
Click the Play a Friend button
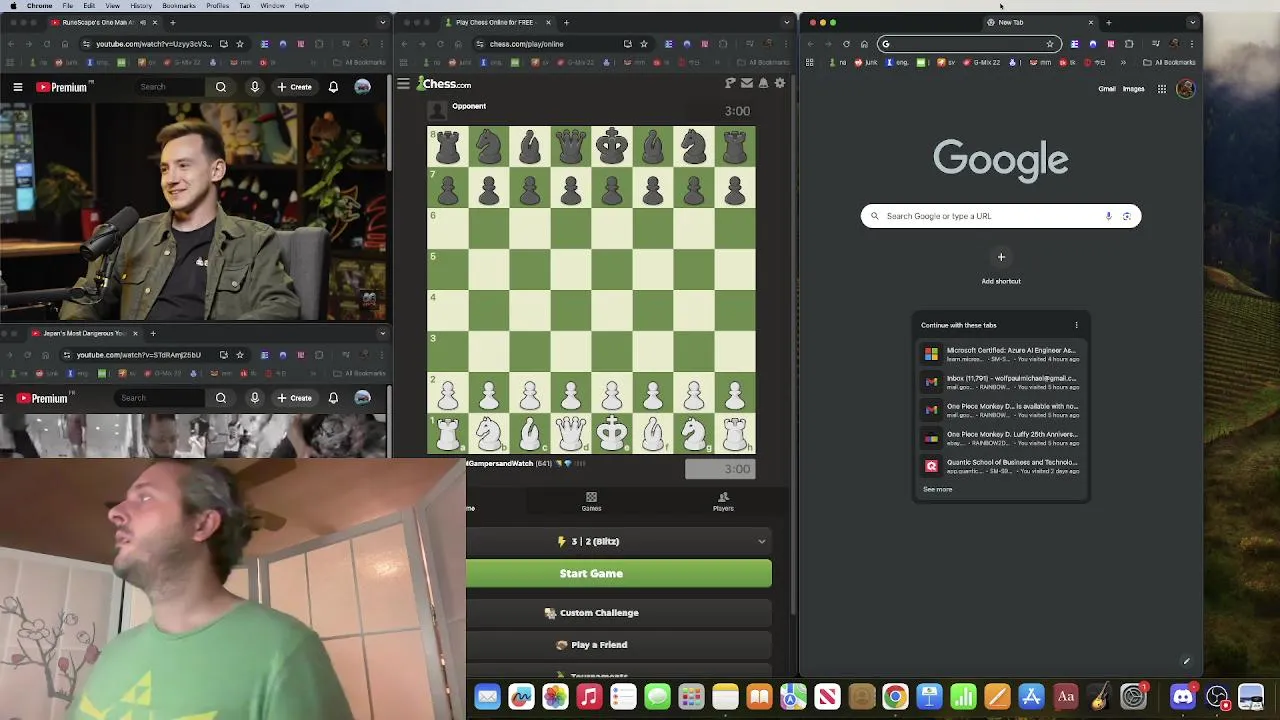pos(619,645)
